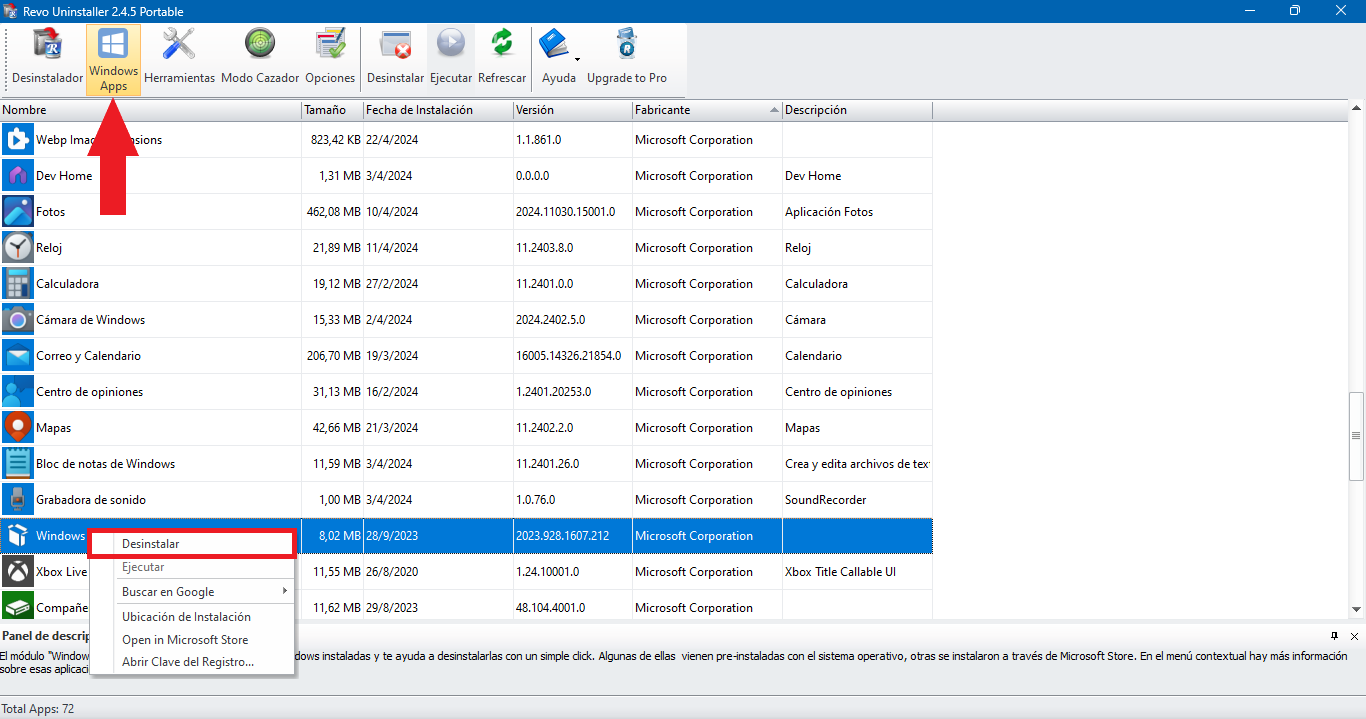The image size is (1366, 719).
Task: Click the Fotos size 462,08 MB
Action: 335,212
